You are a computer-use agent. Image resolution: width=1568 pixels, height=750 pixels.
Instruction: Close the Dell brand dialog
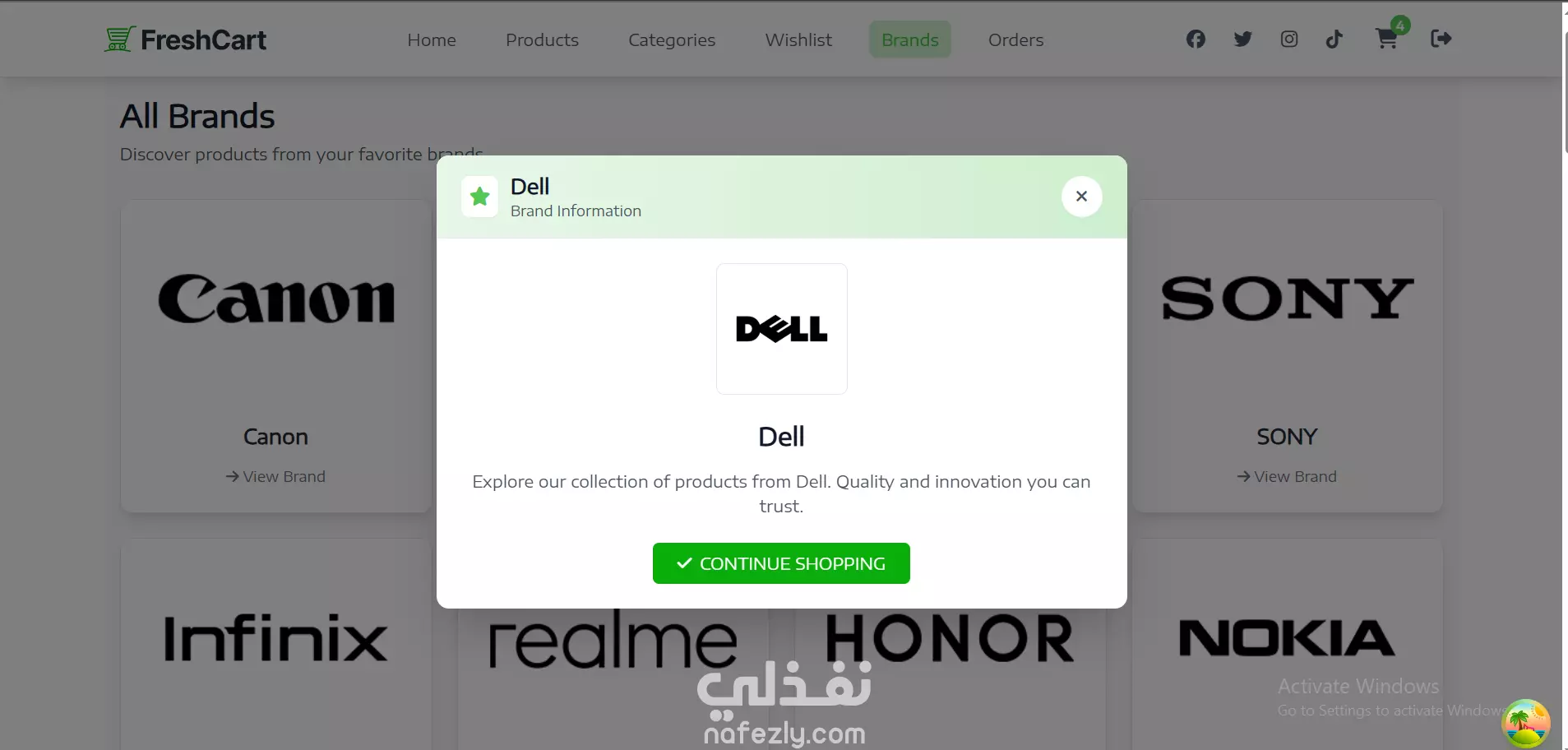click(x=1082, y=197)
